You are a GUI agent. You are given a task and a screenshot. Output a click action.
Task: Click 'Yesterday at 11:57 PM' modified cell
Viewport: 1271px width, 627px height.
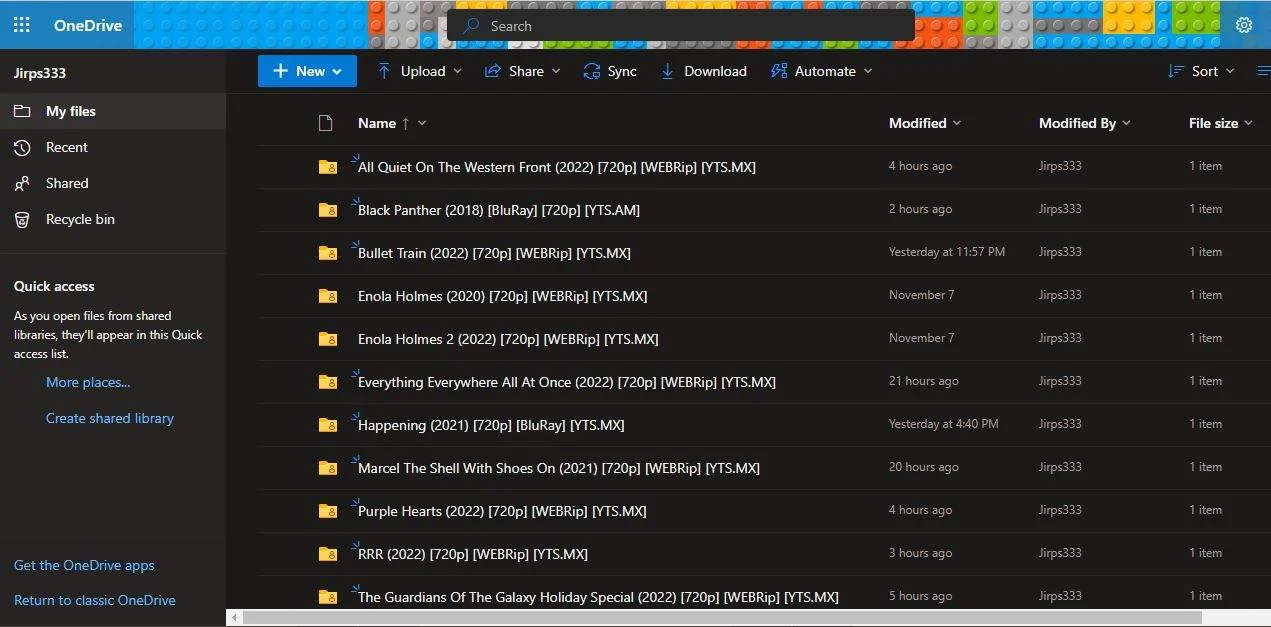(947, 252)
